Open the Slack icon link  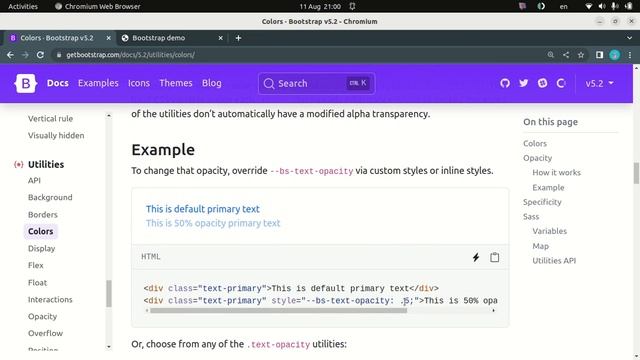[x=542, y=83]
